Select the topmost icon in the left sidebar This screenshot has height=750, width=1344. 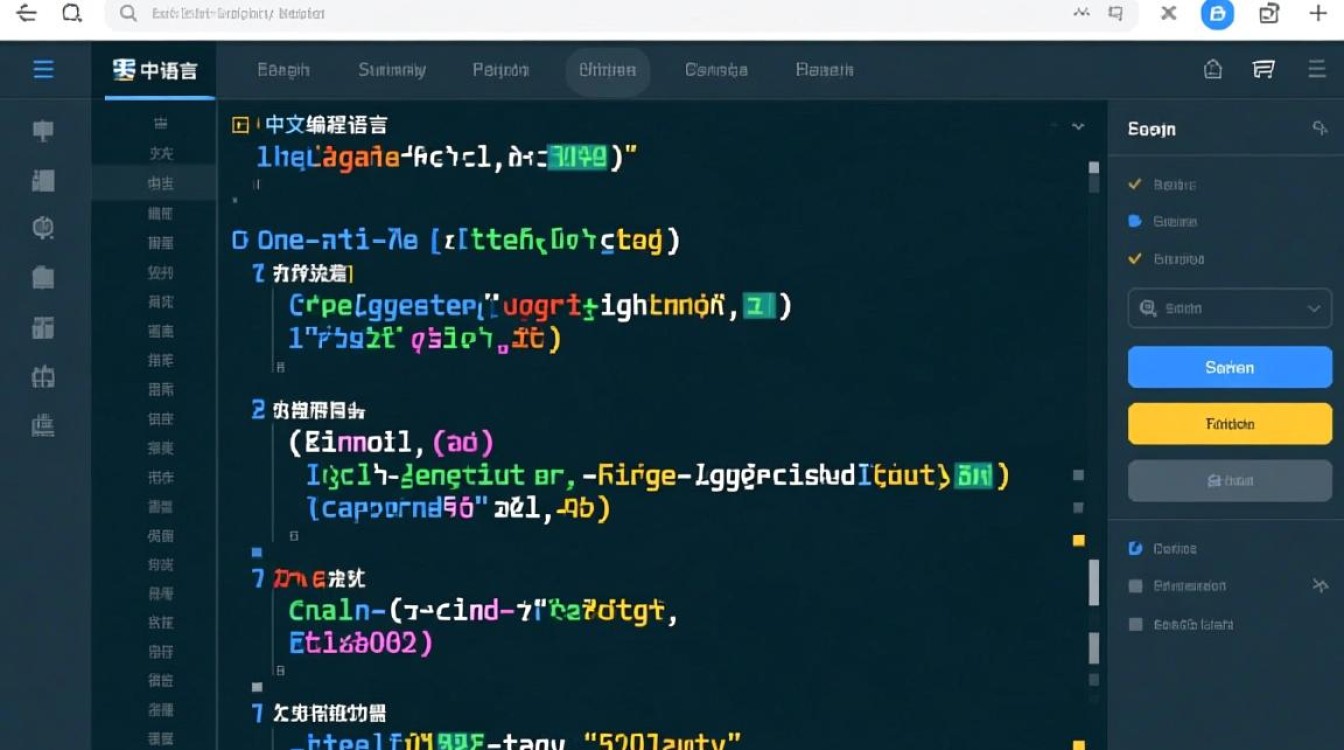[43, 131]
